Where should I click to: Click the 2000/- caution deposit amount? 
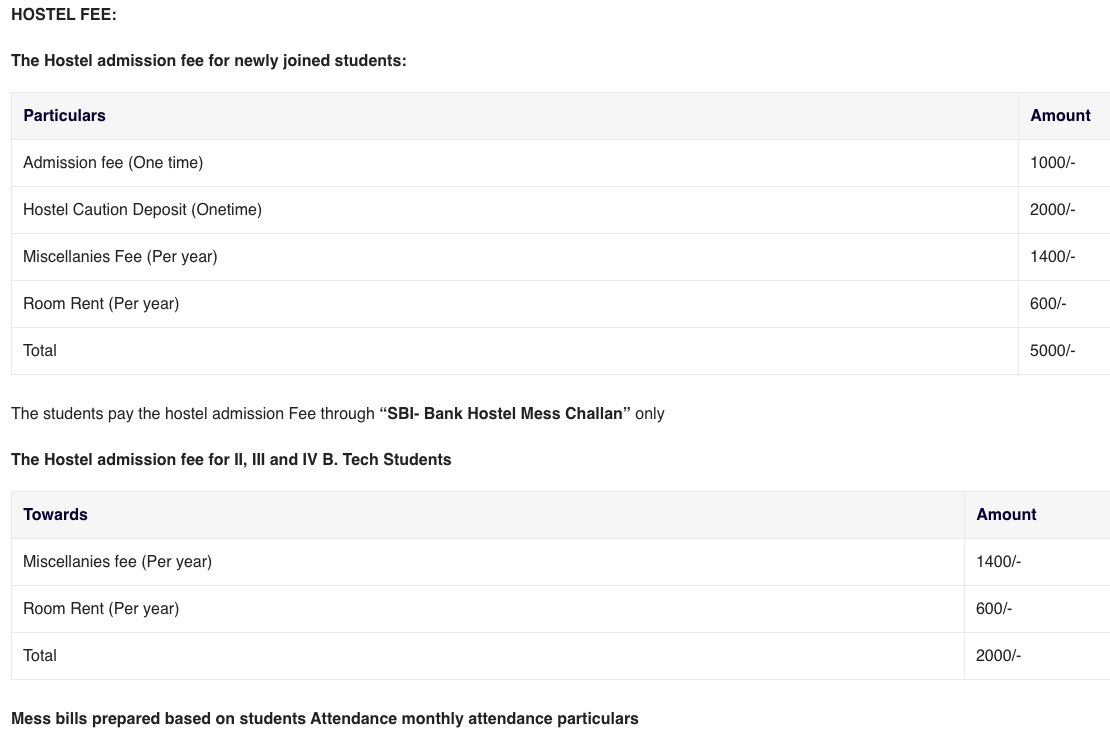point(1052,210)
